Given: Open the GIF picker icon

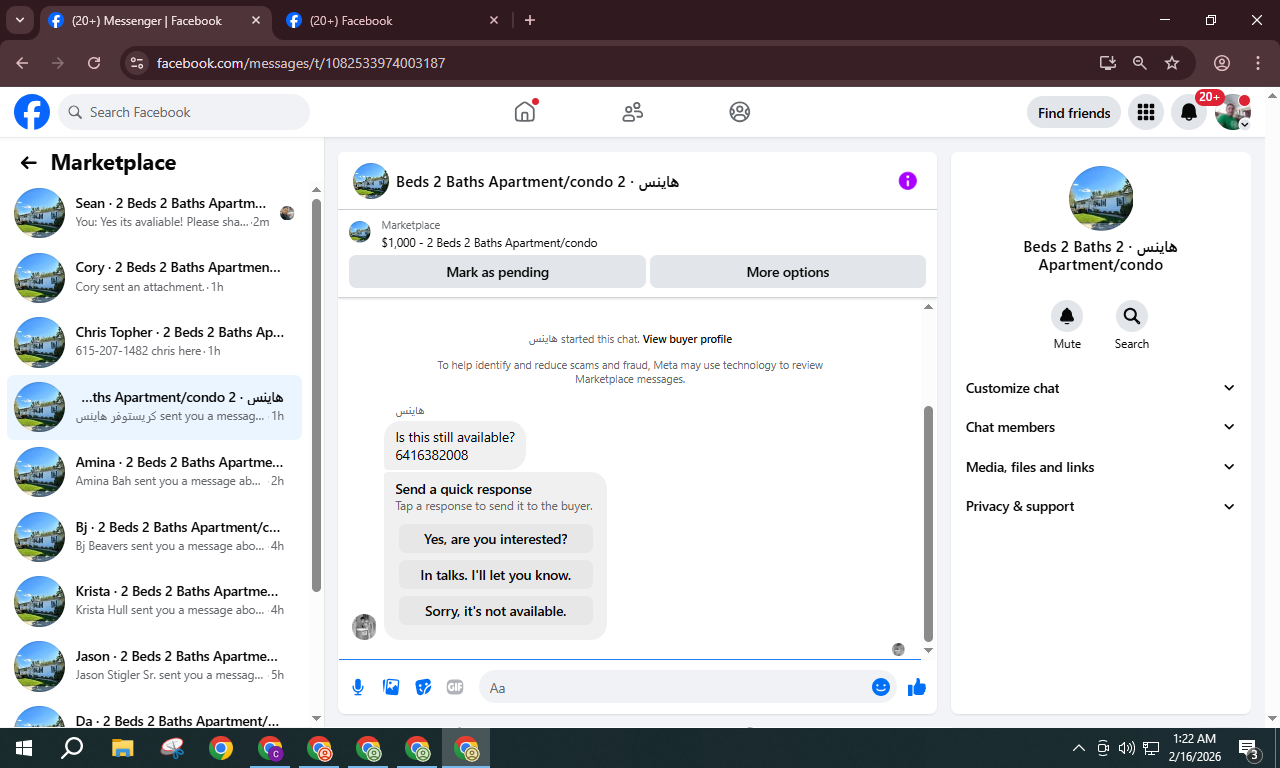Looking at the screenshot, I should [x=455, y=687].
